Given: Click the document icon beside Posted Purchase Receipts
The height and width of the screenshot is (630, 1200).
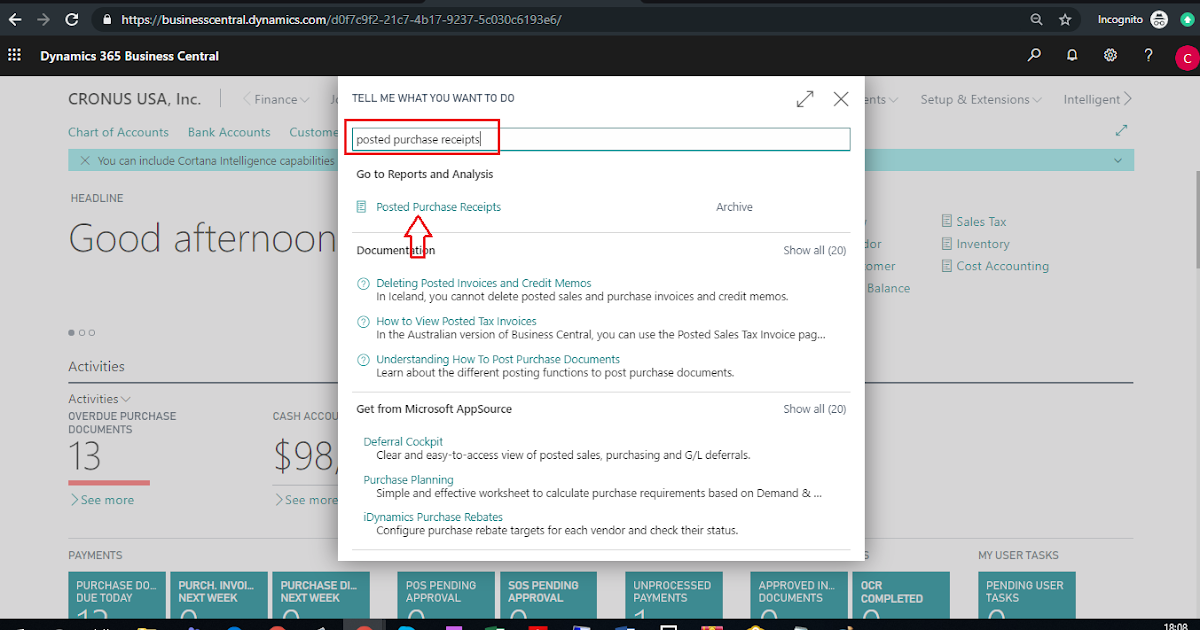Looking at the screenshot, I should click(x=362, y=207).
